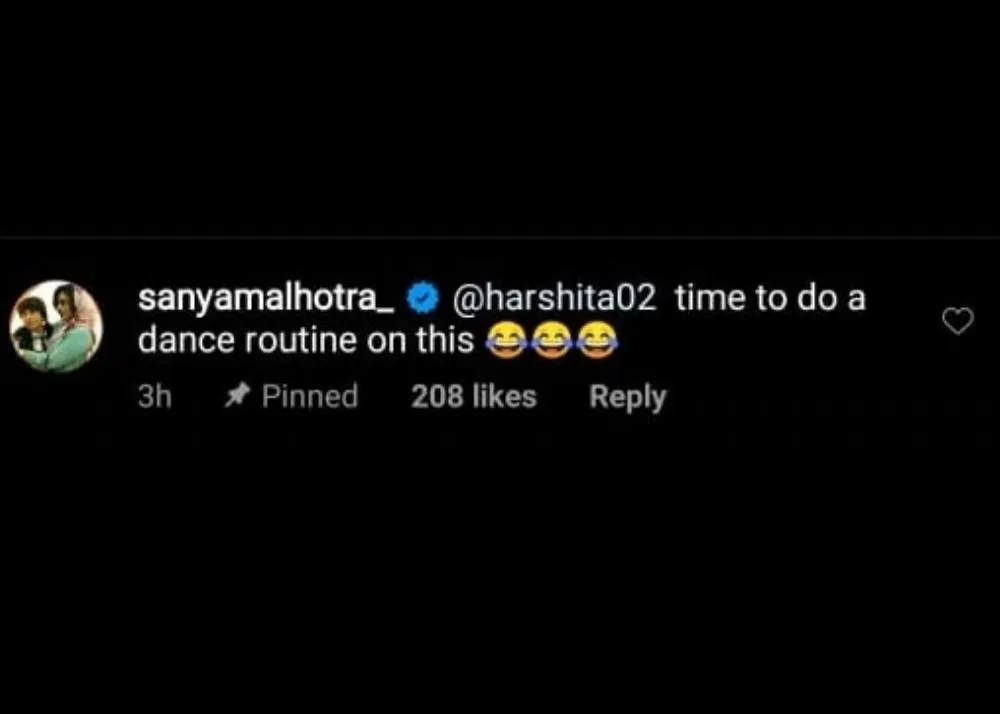Click the last laughing emoji
Viewport: 1000px width, 714px height.
pos(597,340)
